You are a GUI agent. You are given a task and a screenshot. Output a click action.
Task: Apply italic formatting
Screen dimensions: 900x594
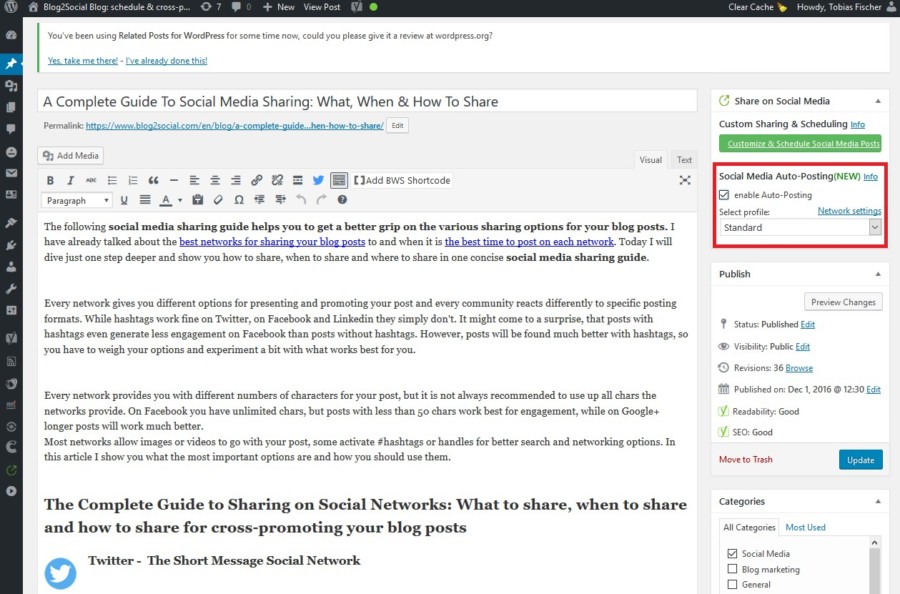[71, 180]
